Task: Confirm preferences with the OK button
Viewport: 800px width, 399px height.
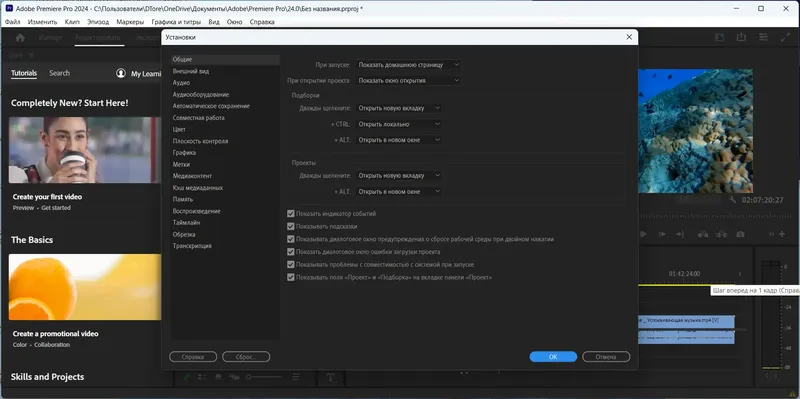Action: click(x=553, y=357)
